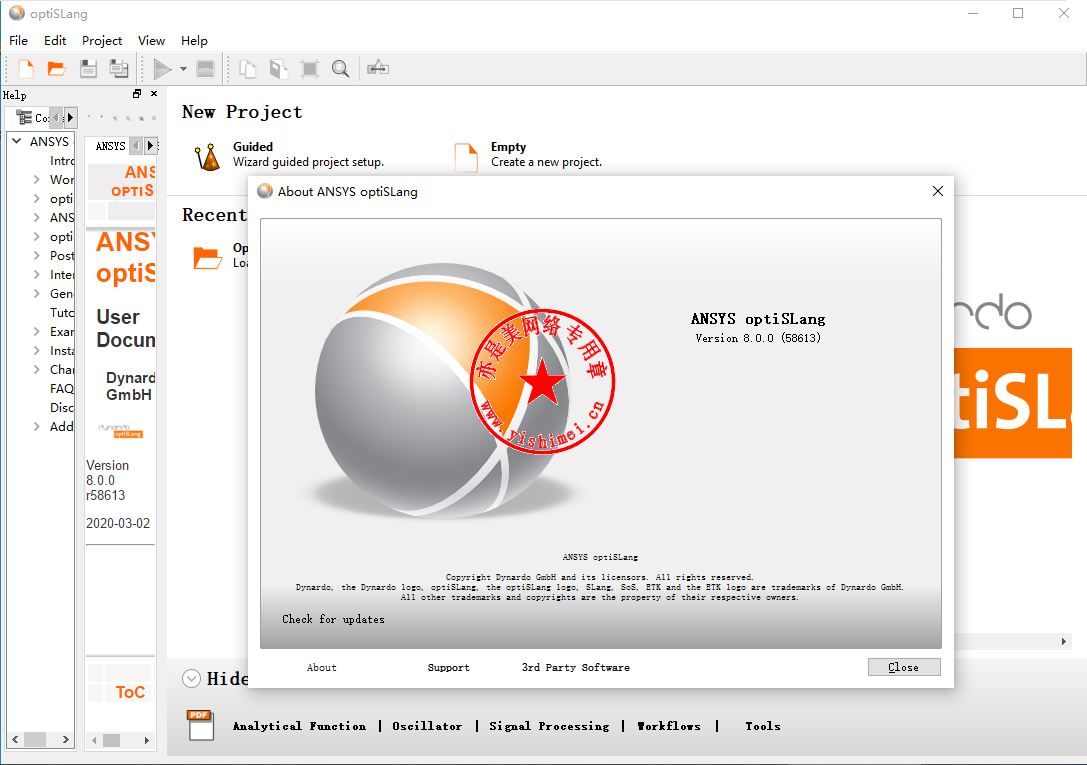Open the Workflows link
This screenshot has width=1087, height=765.
pos(669,726)
